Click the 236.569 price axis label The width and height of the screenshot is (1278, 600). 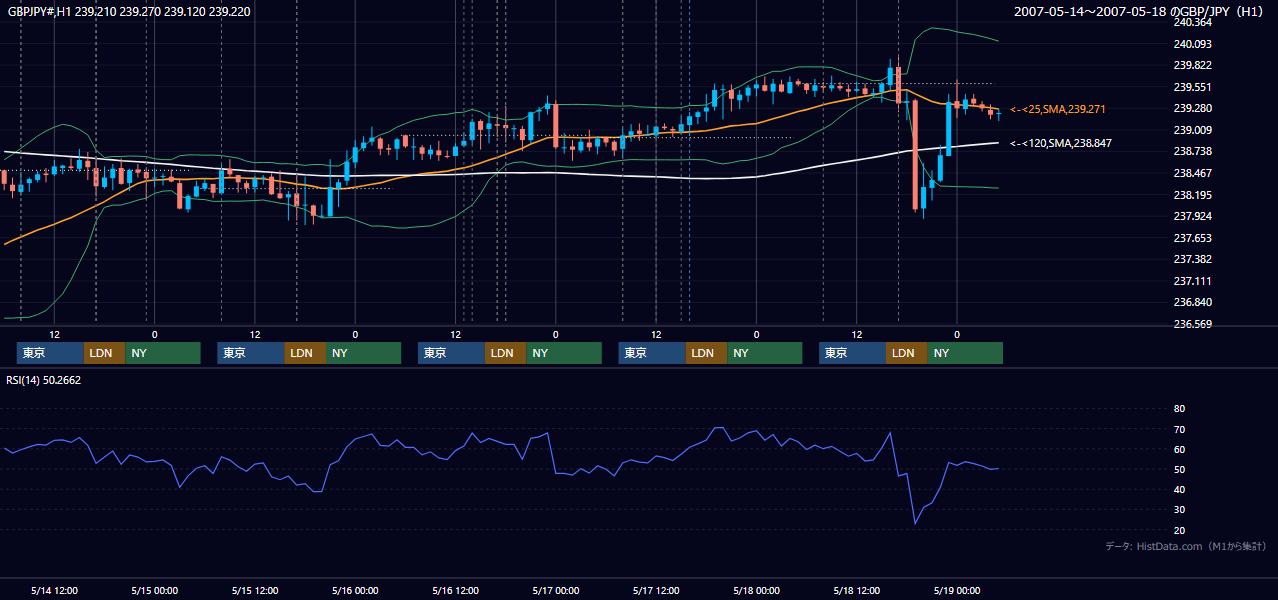1192,324
